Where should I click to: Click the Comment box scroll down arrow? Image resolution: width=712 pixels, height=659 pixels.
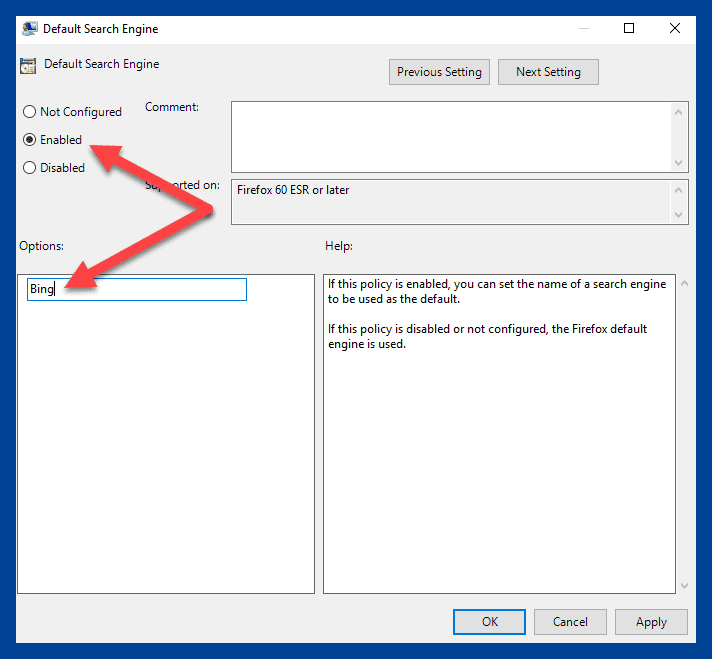point(678,163)
